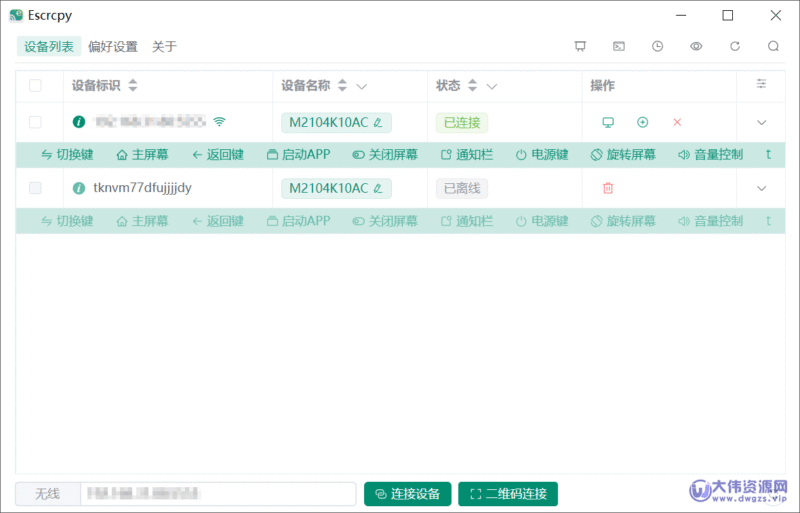The height and width of the screenshot is (513, 800).
Task: Select device ID text tknvm77dfujjjjdy
Action: [x=142, y=188]
